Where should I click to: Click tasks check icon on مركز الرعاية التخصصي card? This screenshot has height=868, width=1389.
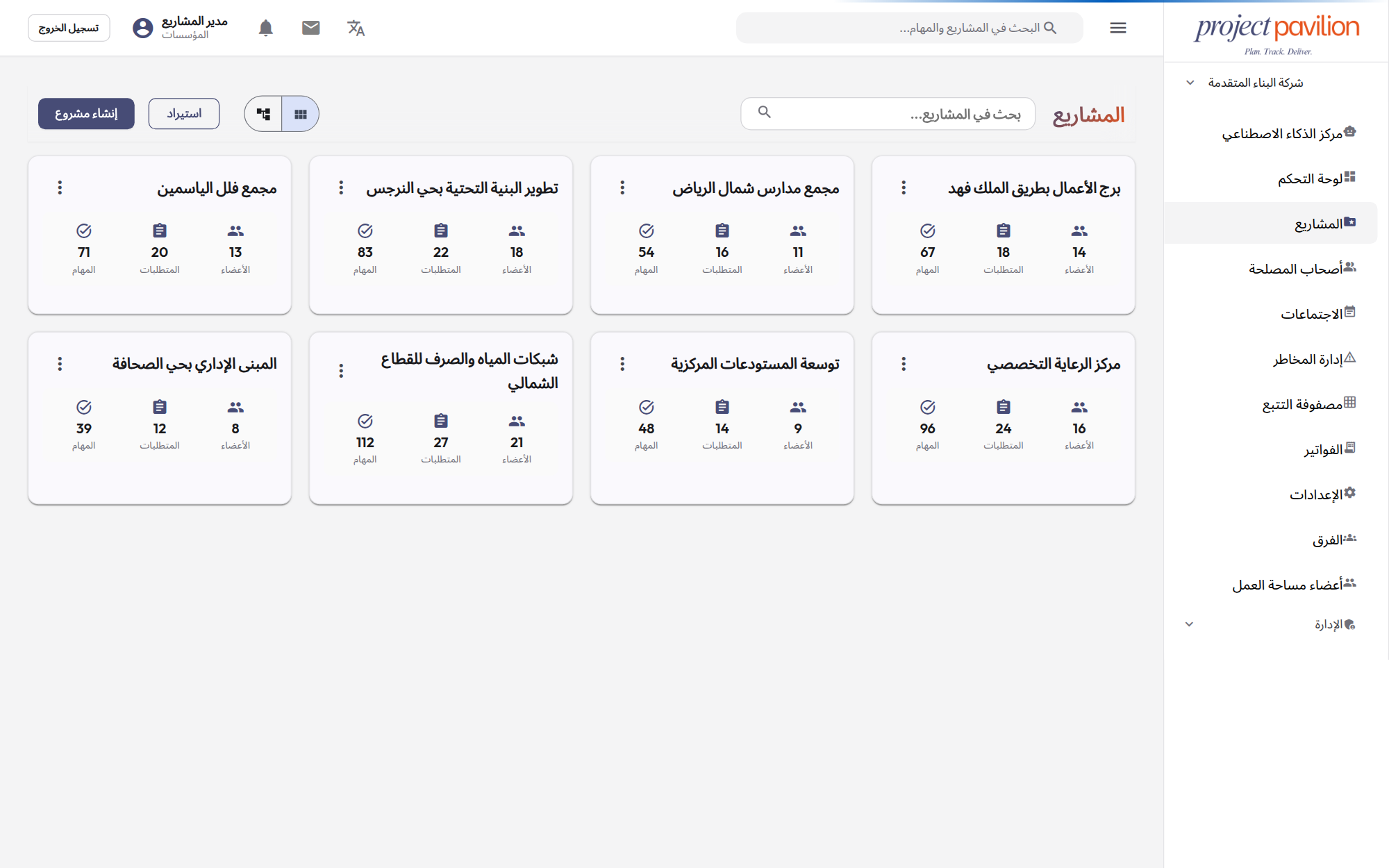928,407
